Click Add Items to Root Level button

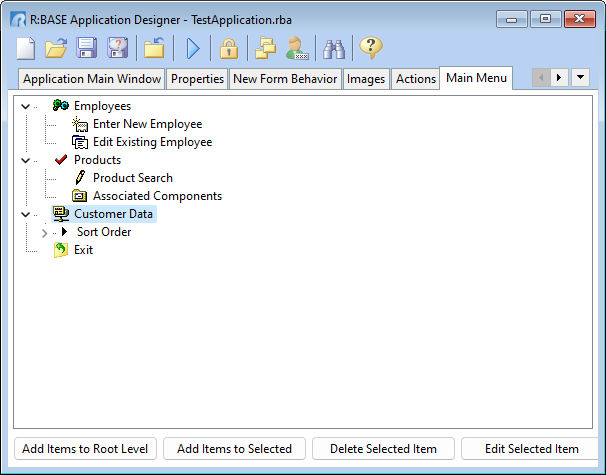85,449
